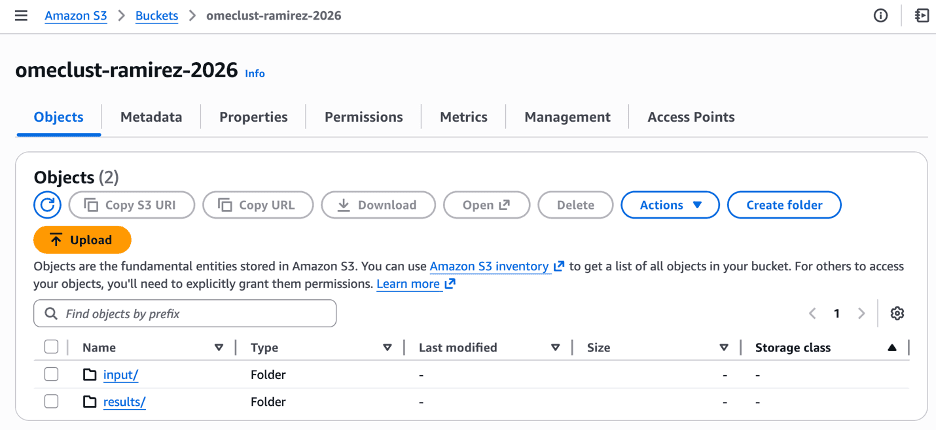Switch to the Properties tab

(x=253, y=117)
